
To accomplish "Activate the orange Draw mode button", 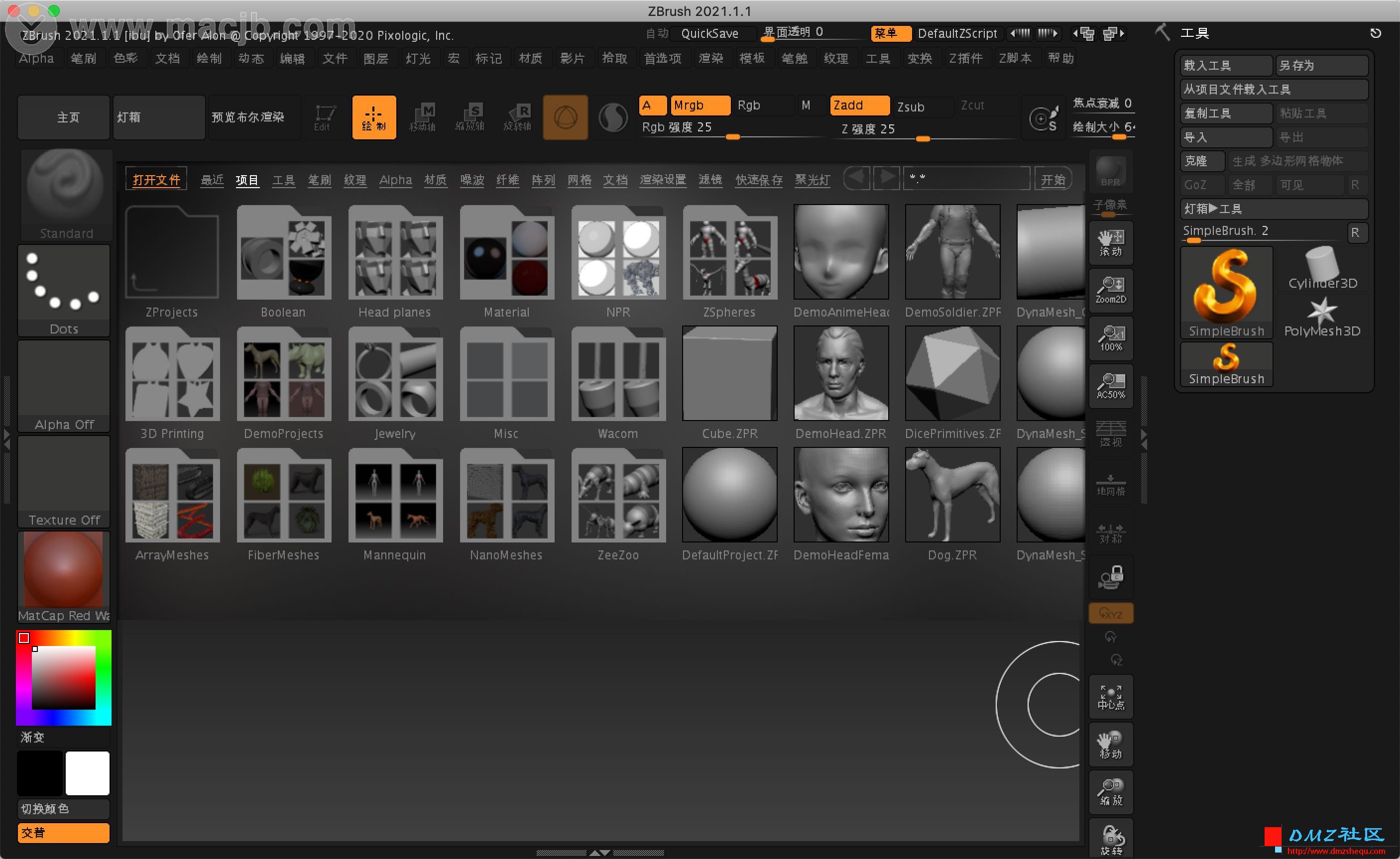I will coord(374,117).
